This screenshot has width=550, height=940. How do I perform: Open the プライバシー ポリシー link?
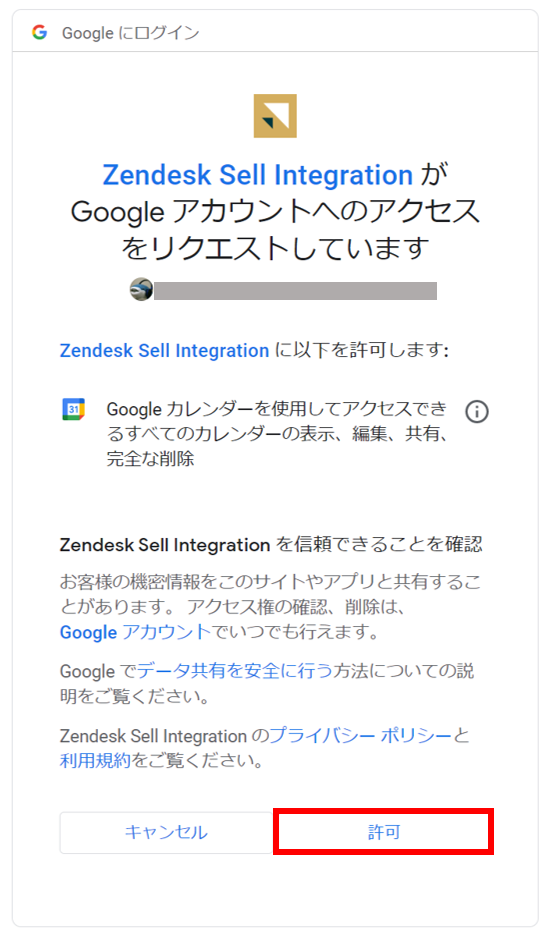click(x=360, y=736)
